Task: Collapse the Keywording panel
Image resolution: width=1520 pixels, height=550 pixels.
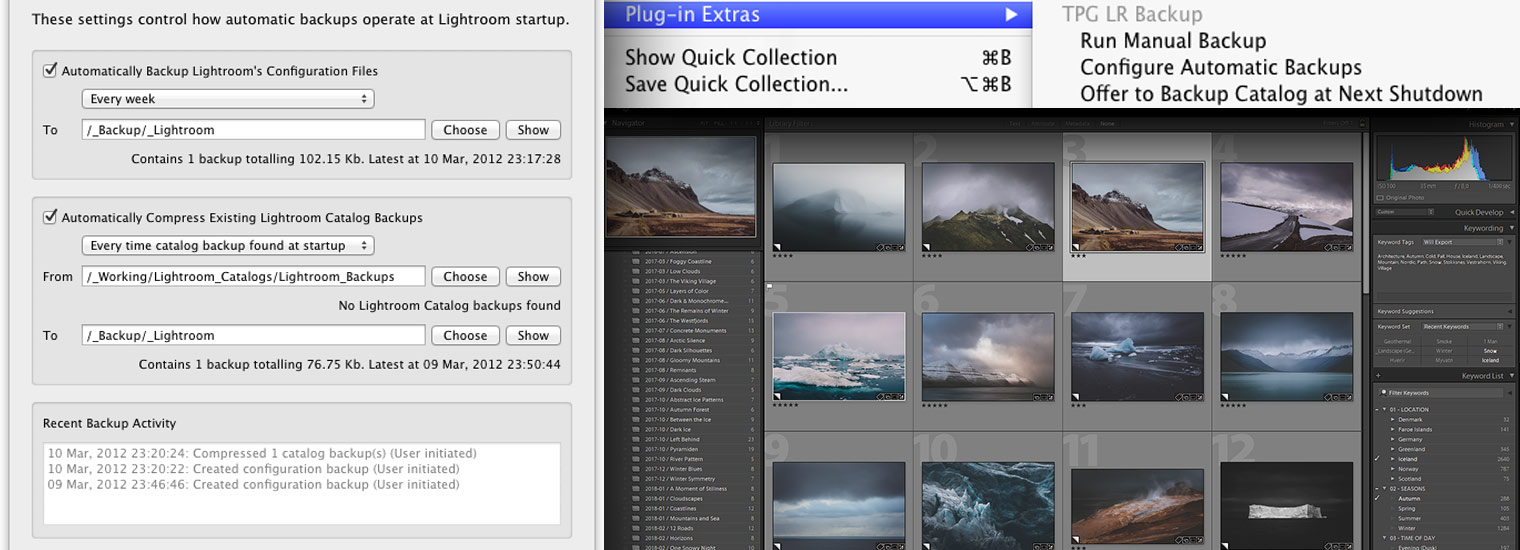Action: [1510, 228]
